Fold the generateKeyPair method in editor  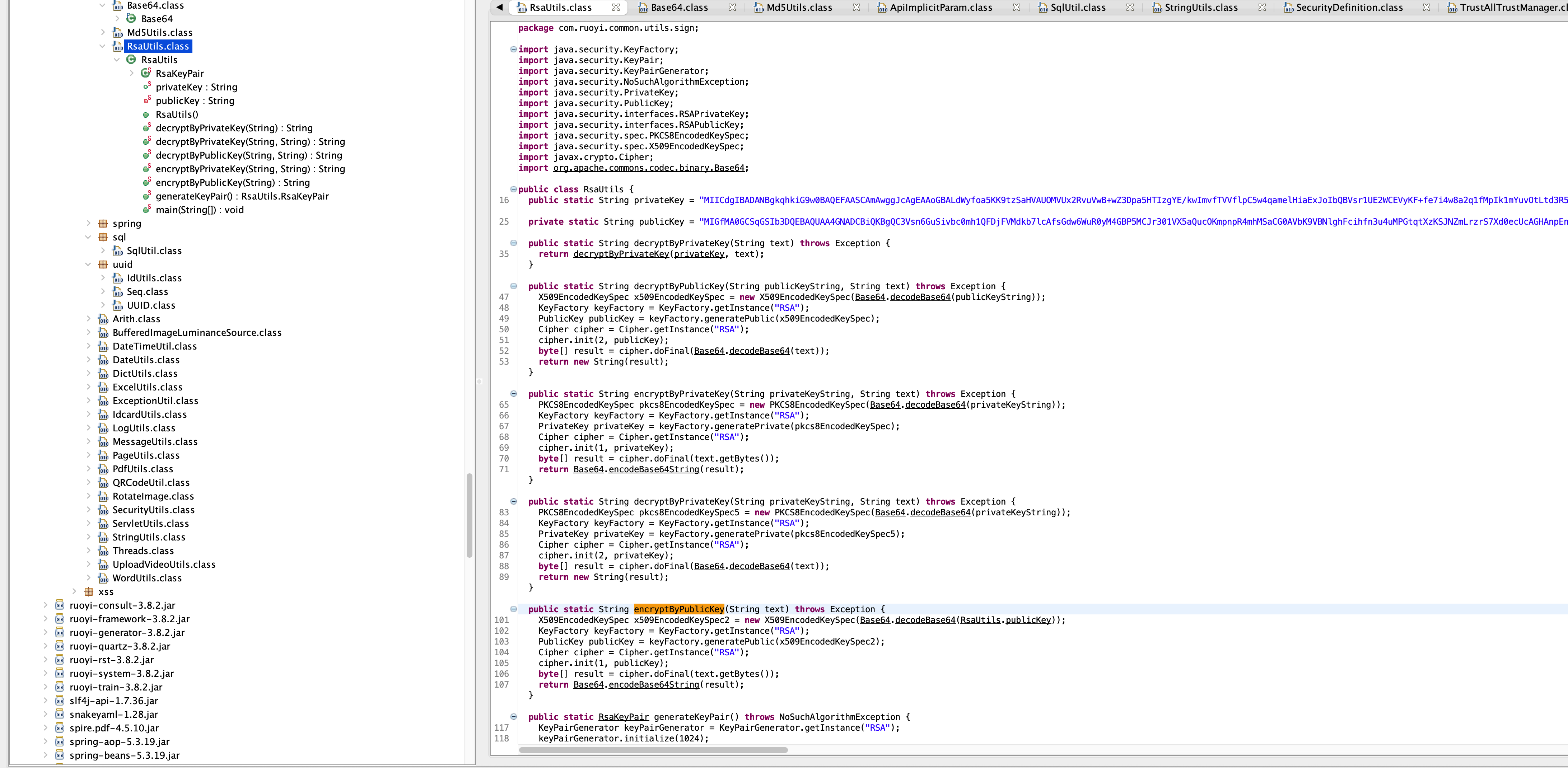coord(513,717)
